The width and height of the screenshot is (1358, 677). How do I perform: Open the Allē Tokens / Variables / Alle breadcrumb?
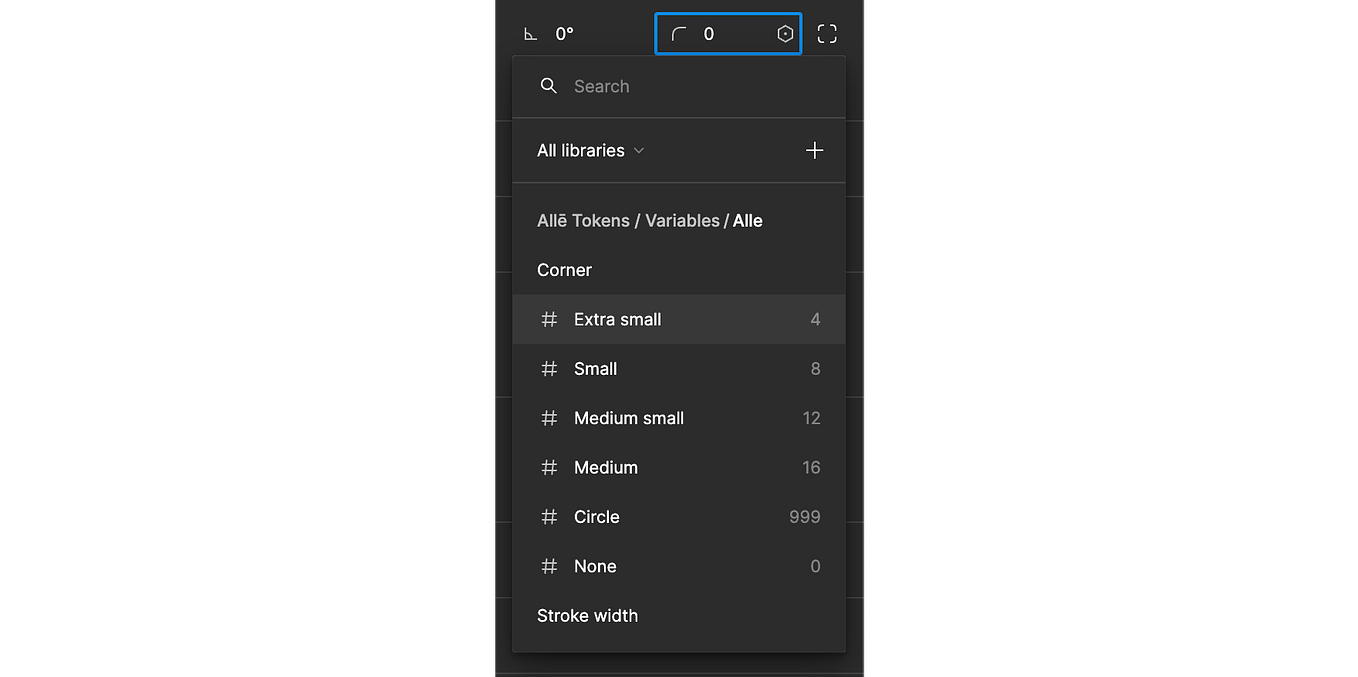coord(650,220)
